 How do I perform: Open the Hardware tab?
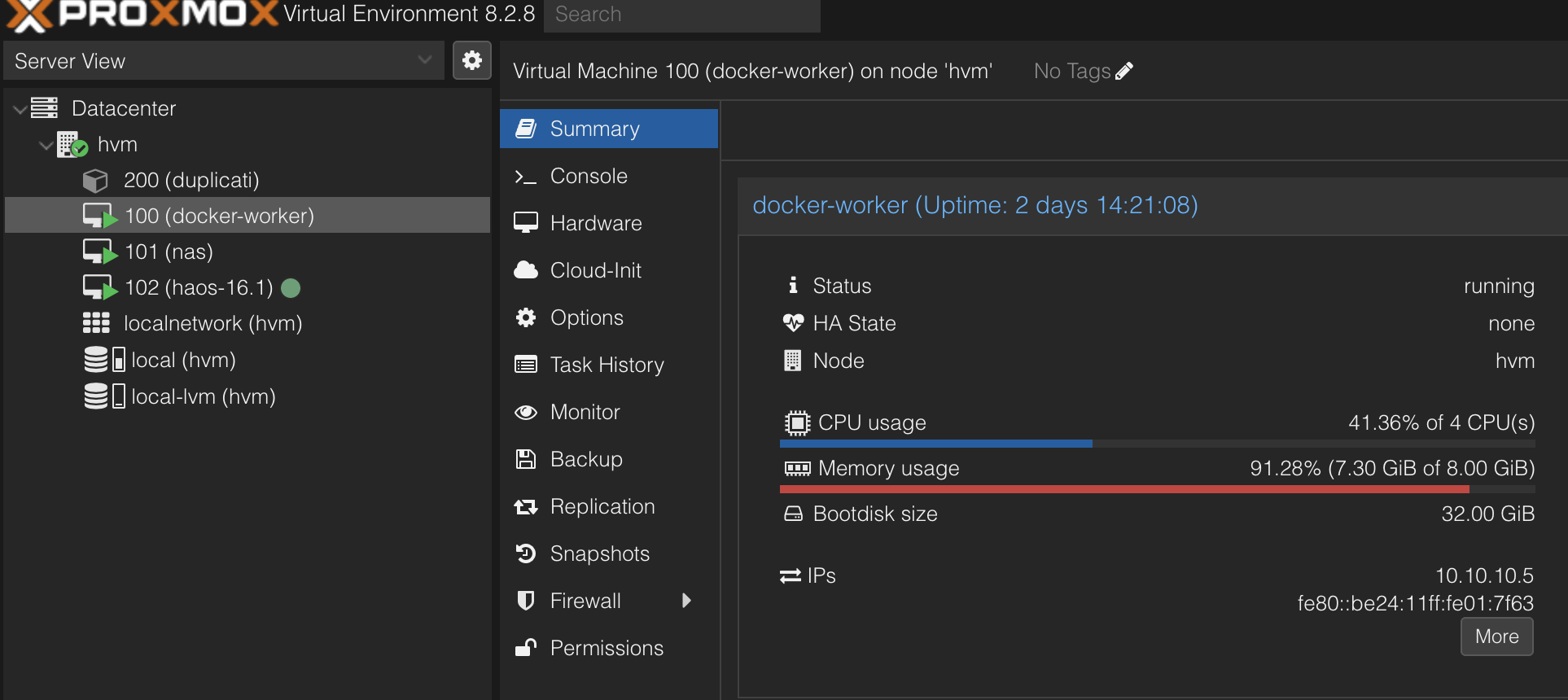coord(595,223)
